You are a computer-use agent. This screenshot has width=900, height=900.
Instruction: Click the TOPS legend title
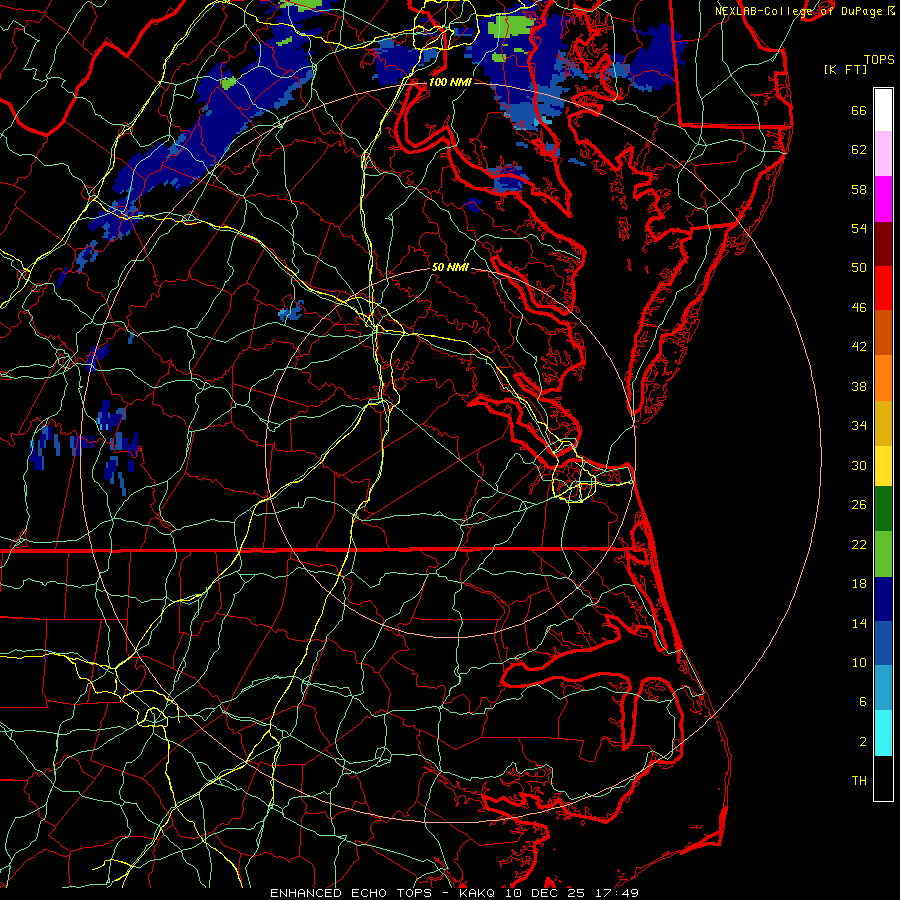point(879,60)
